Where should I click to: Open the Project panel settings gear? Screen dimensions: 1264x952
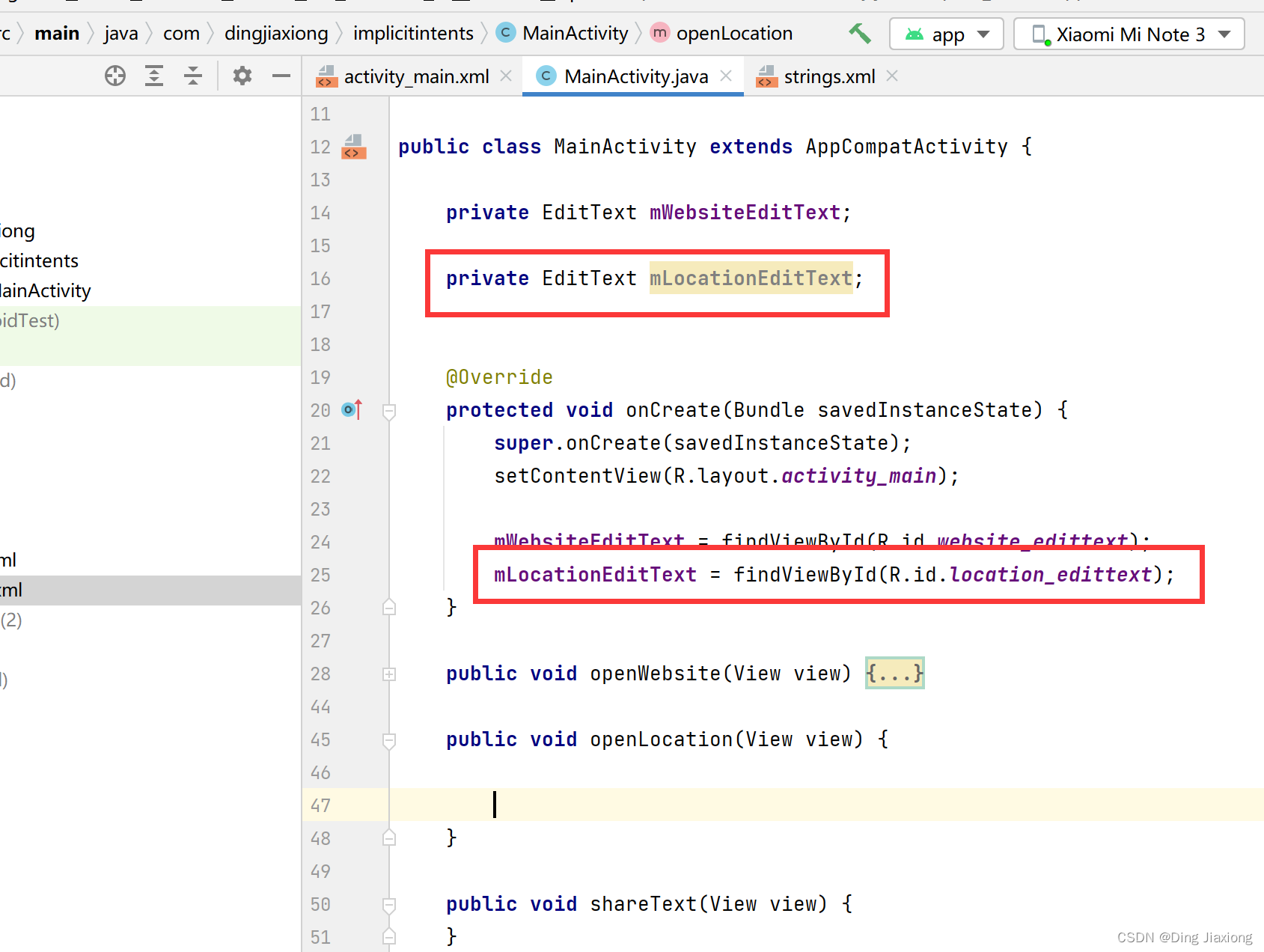point(241,76)
